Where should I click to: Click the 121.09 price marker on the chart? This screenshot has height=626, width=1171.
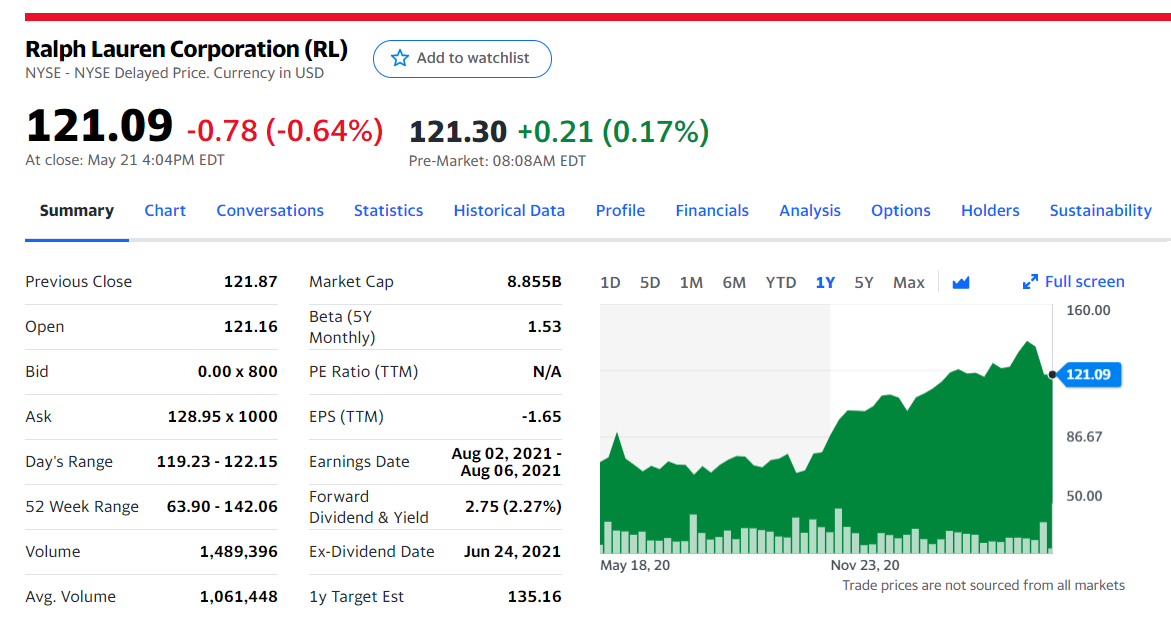[1088, 374]
